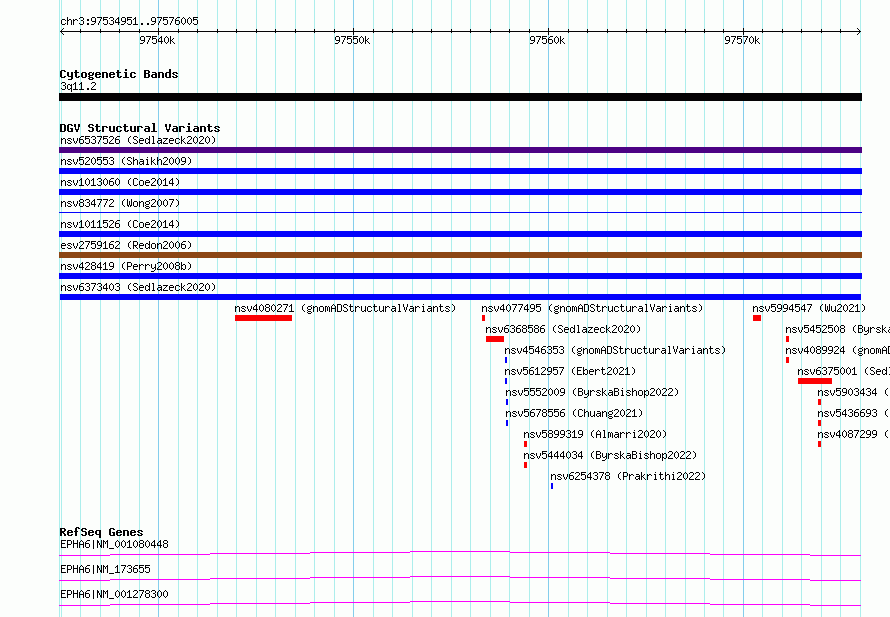Click the nsv834772 (Wong2007) label
The image size is (890, 617).
(120, 203)
